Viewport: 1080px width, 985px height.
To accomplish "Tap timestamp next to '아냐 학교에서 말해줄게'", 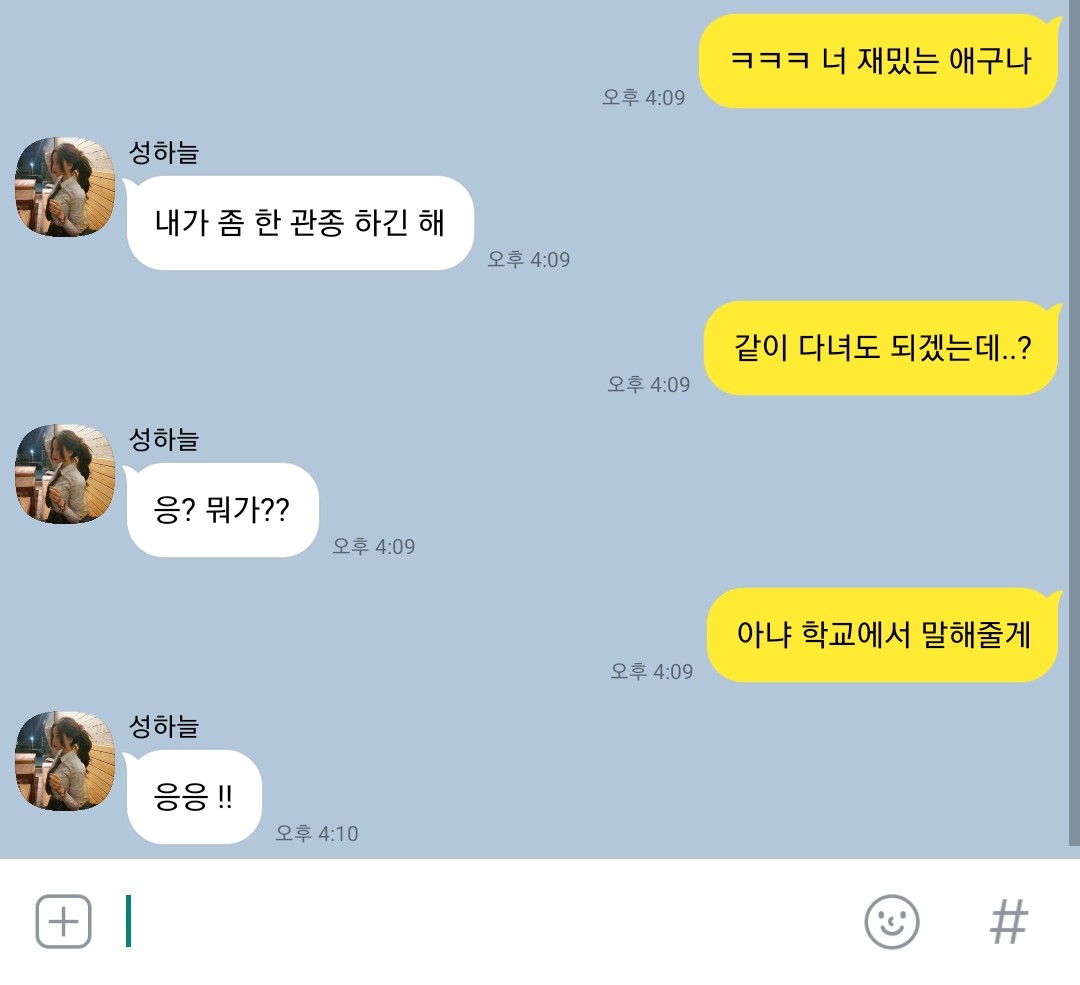I will click(x=652, y=672).
